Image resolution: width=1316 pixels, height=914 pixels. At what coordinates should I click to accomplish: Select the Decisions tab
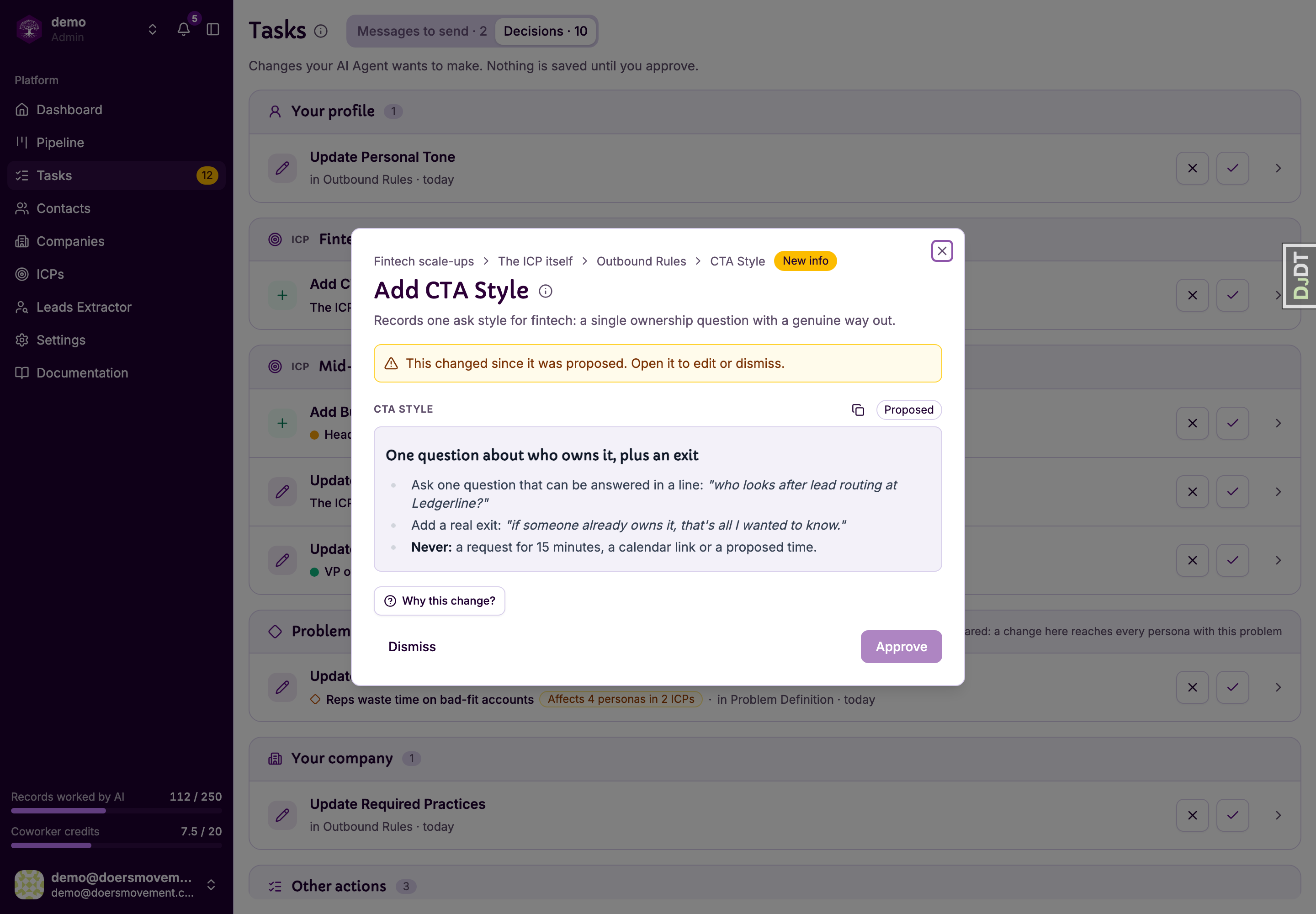click(x=545, y=31)
